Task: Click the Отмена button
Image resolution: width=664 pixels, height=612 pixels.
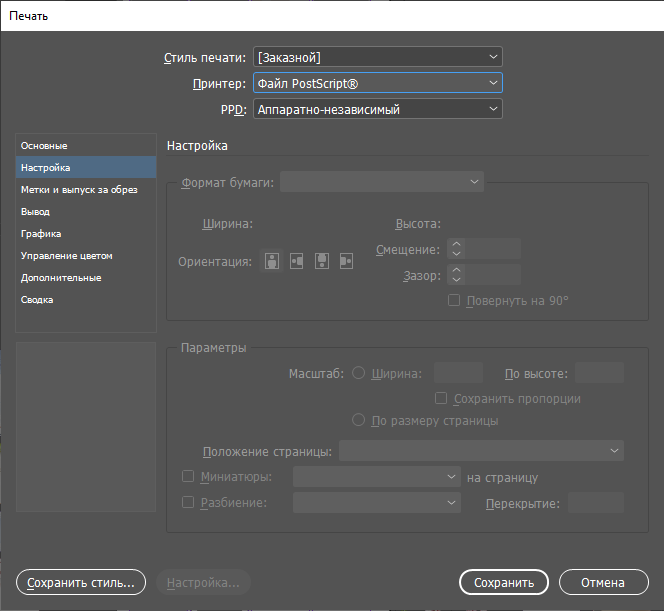Action: tap(603, 582)
